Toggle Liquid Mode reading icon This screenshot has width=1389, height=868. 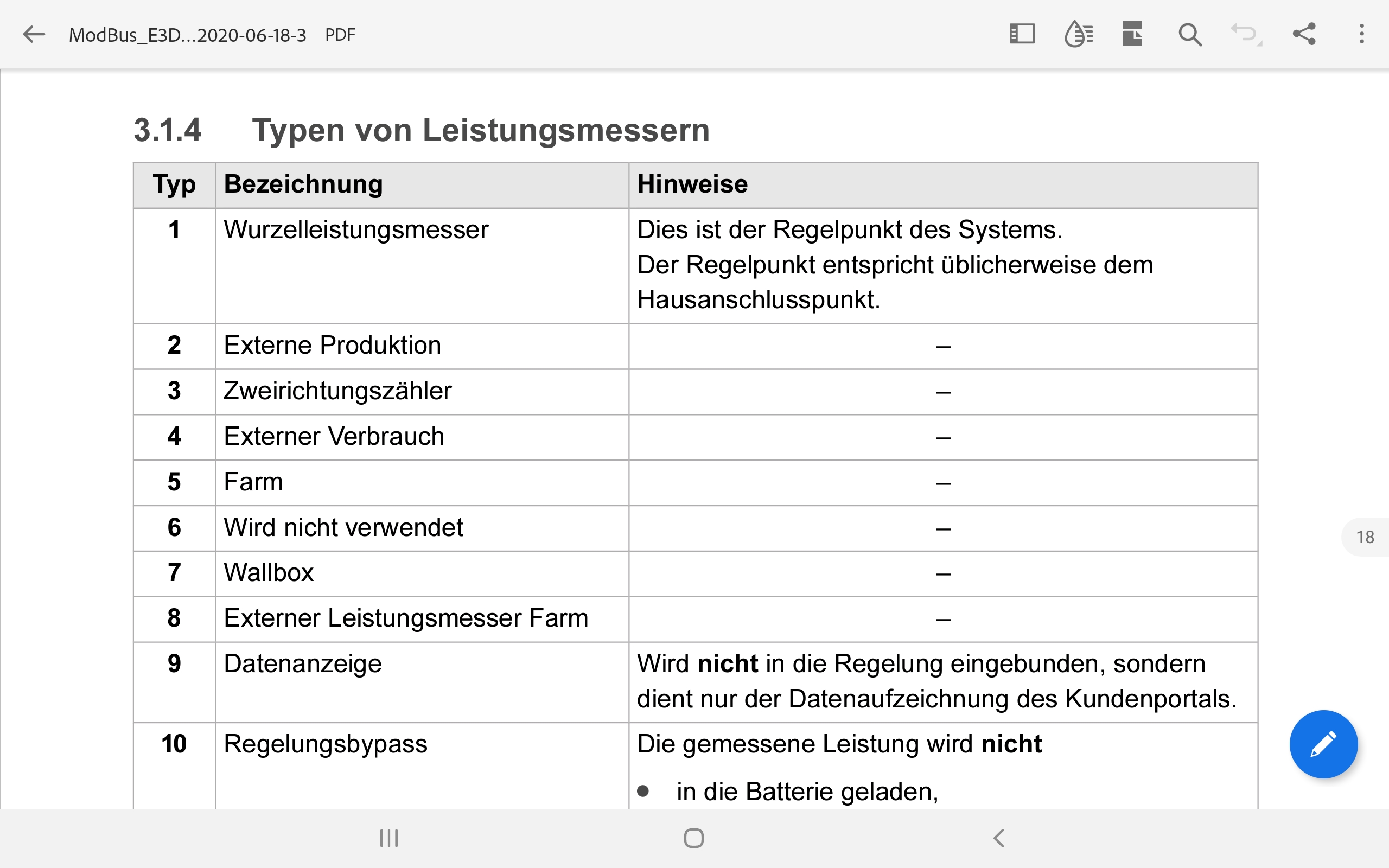point(1079,34)
